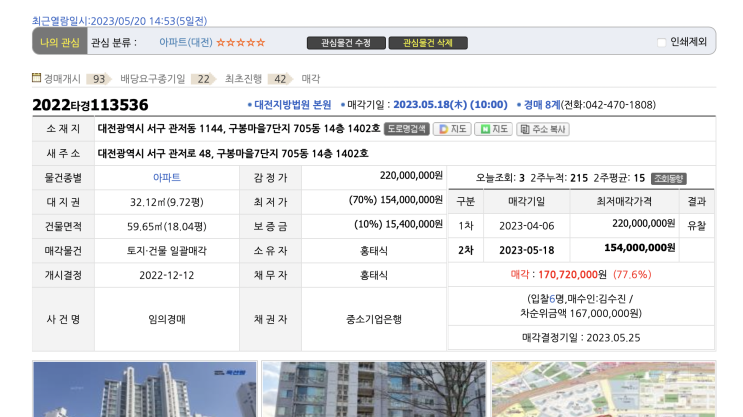Viewport: 743px width, 417px height.
Task: Open the Daum 지도 map button
Action: (x=452, y=129)
